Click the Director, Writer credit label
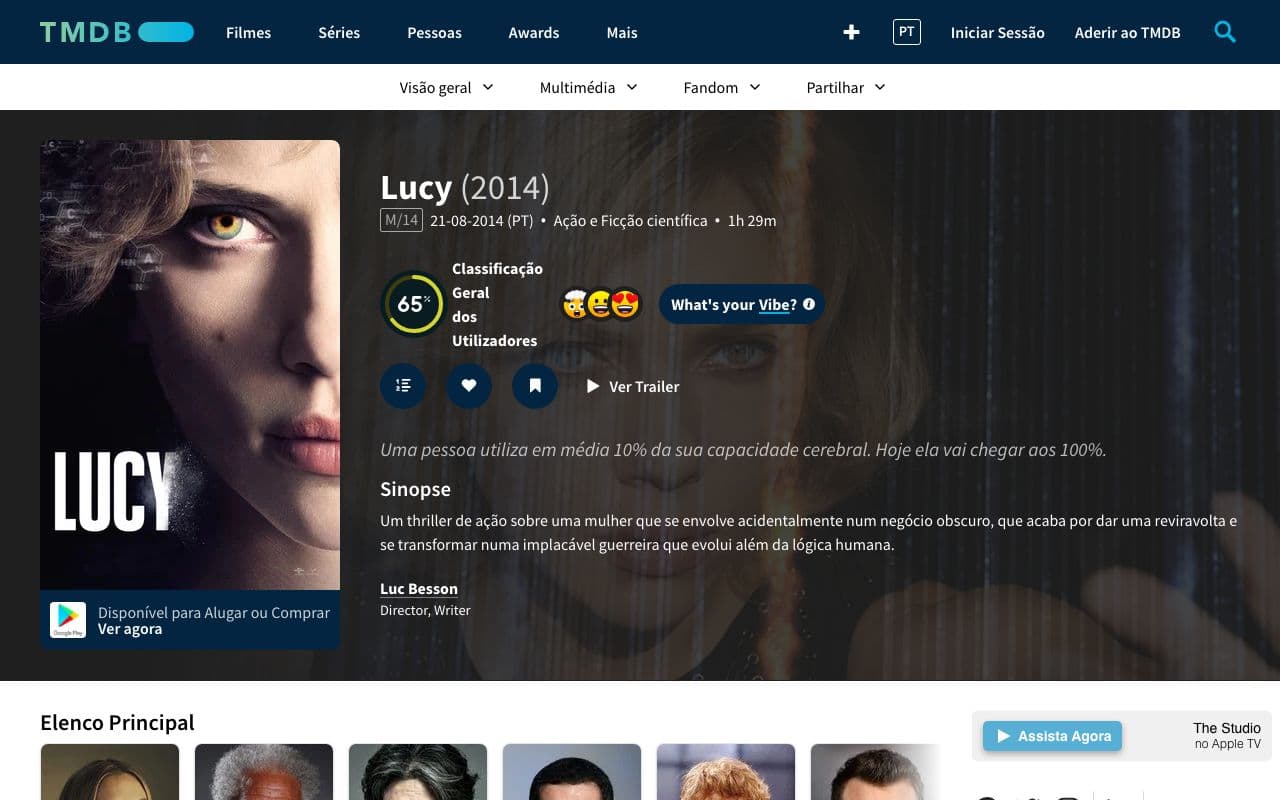Screen dimensions: 1280x800 click(425, 610)
